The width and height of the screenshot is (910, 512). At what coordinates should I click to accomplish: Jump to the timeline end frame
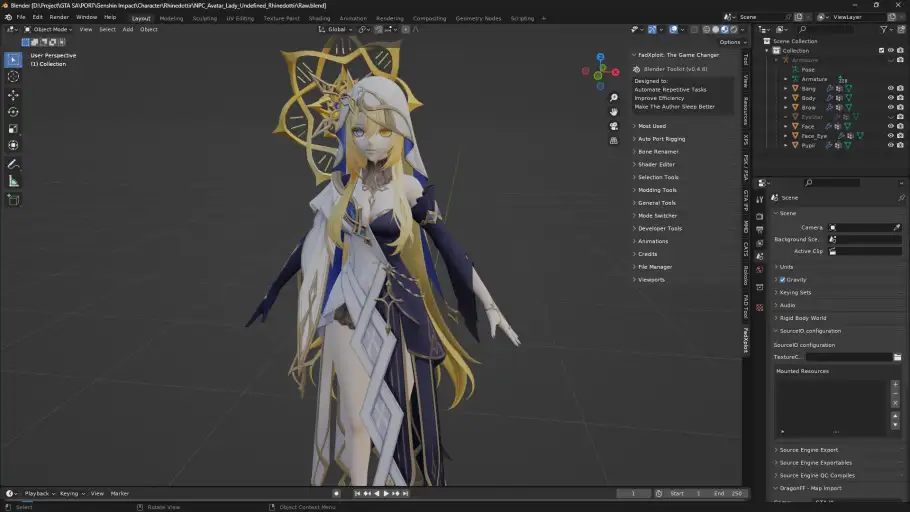406,493
